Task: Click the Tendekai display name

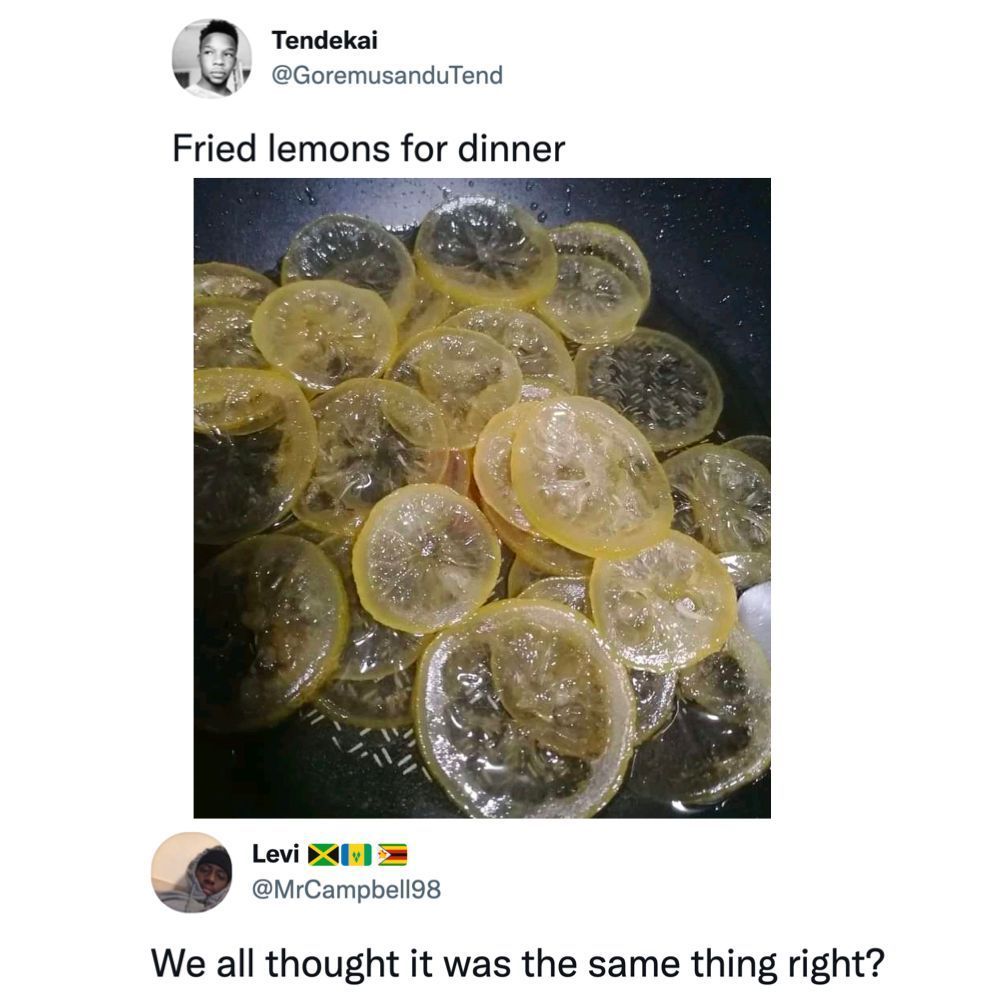Action: (x=324, y=41)
